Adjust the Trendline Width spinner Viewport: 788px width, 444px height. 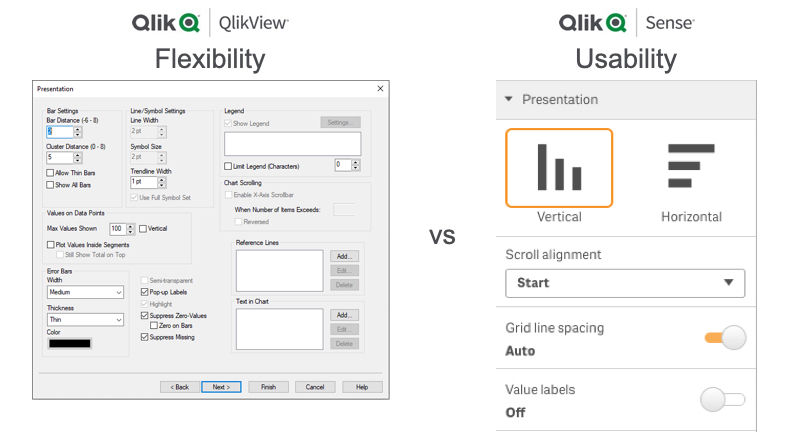tap(162, 182)
